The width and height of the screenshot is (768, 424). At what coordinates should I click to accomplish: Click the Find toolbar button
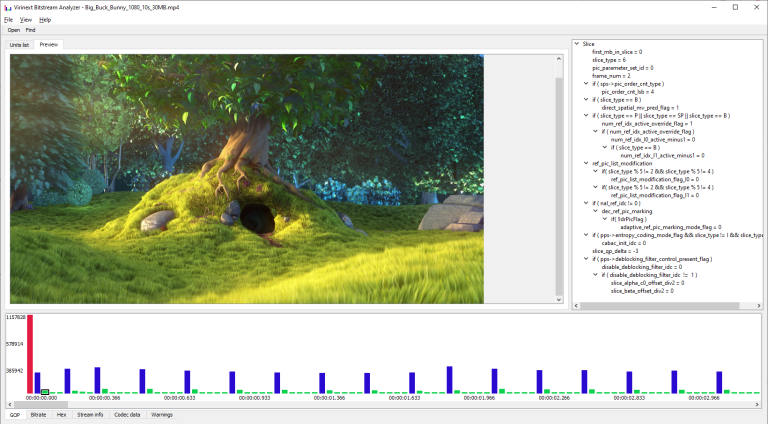[x=30, y=30]
